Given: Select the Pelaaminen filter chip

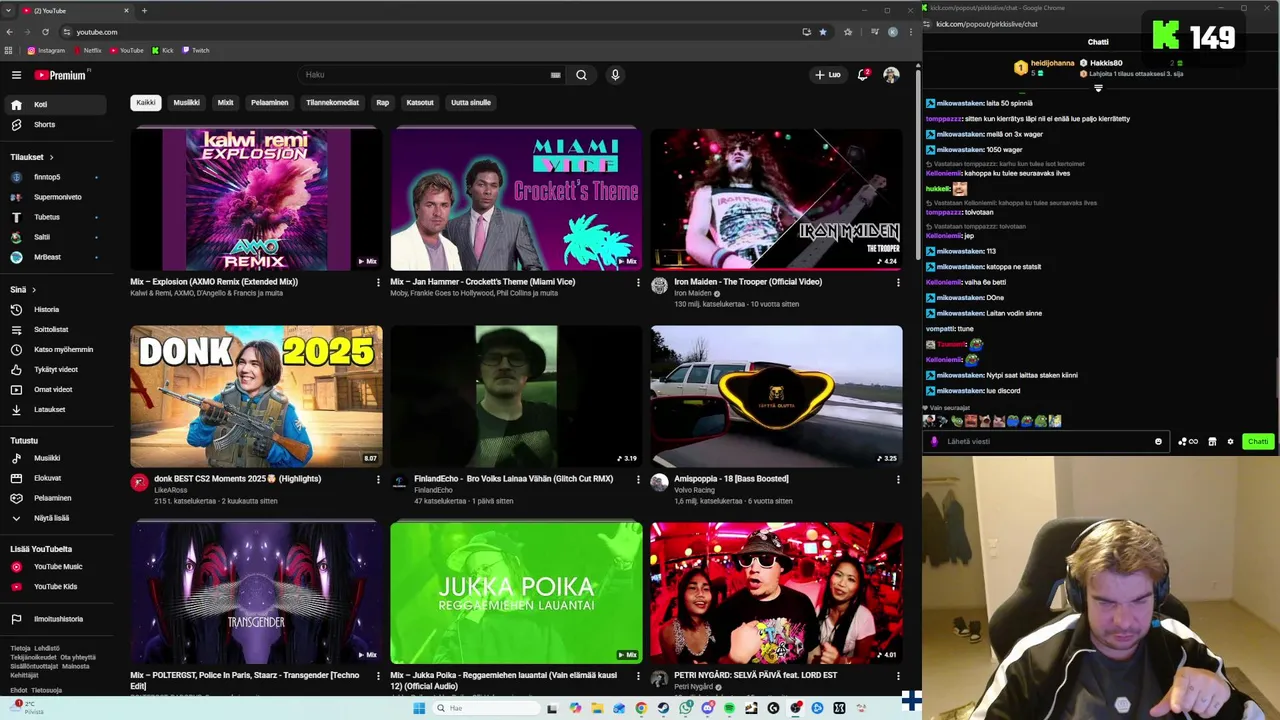Looking at the screenshot, I should coord(269,102).
